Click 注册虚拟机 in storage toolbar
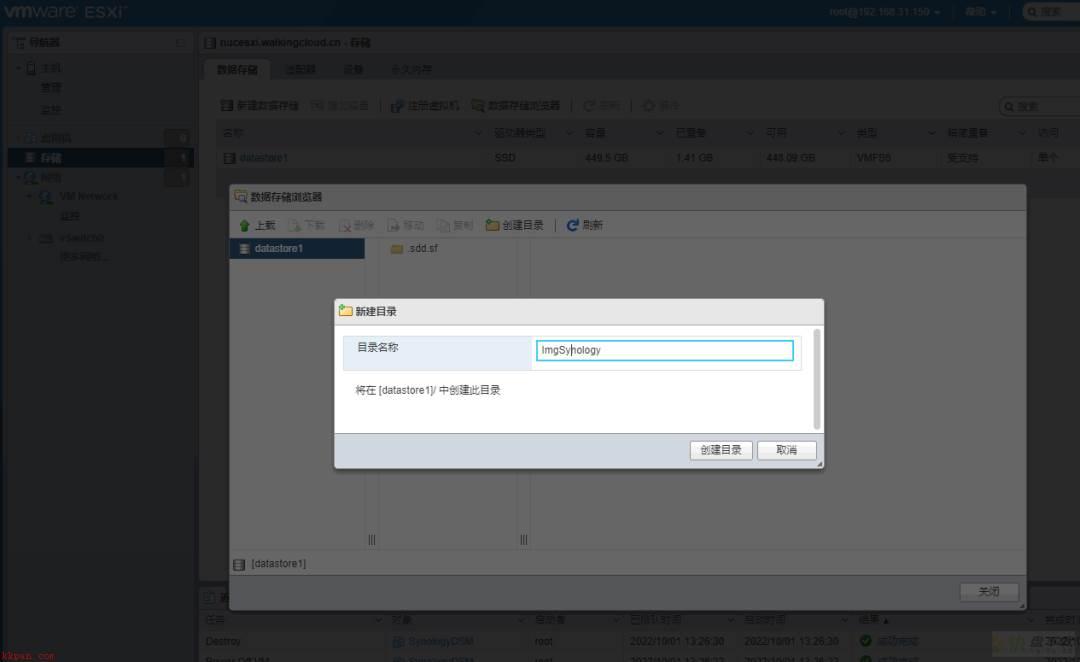Screen dimensions: 1080x662 coord(425,105)
